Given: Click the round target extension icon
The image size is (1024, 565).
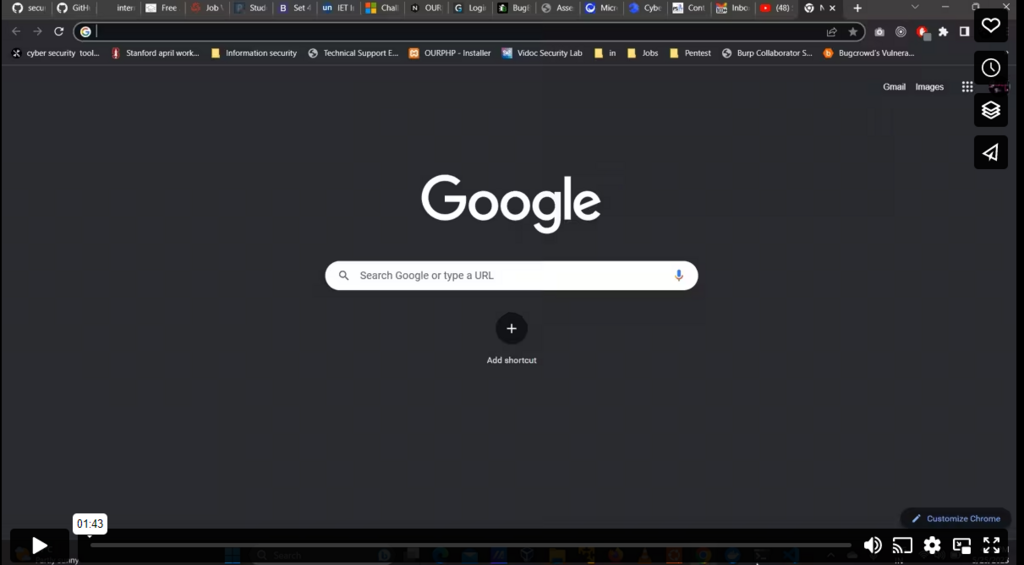Looking at the screenshot, I should point(901,31).
